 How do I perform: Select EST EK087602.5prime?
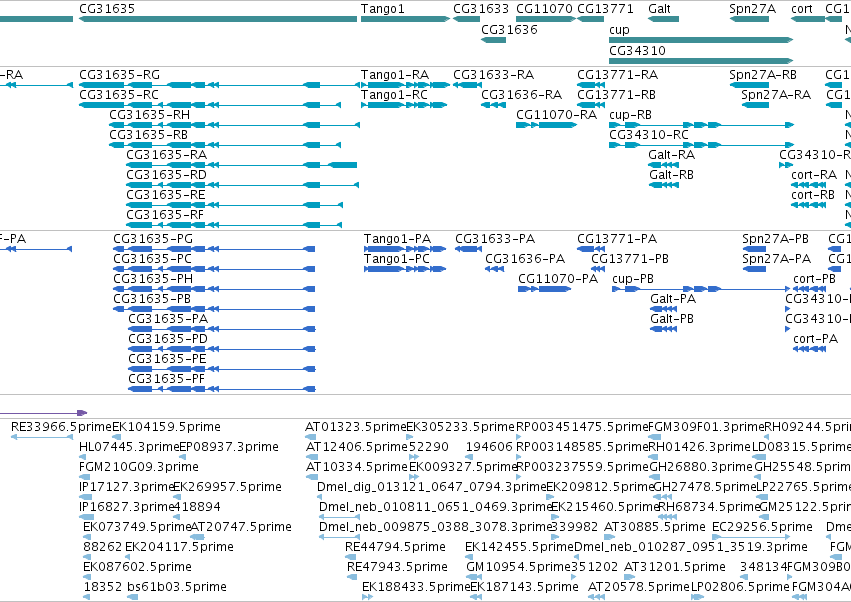click(x=137, y=567)
